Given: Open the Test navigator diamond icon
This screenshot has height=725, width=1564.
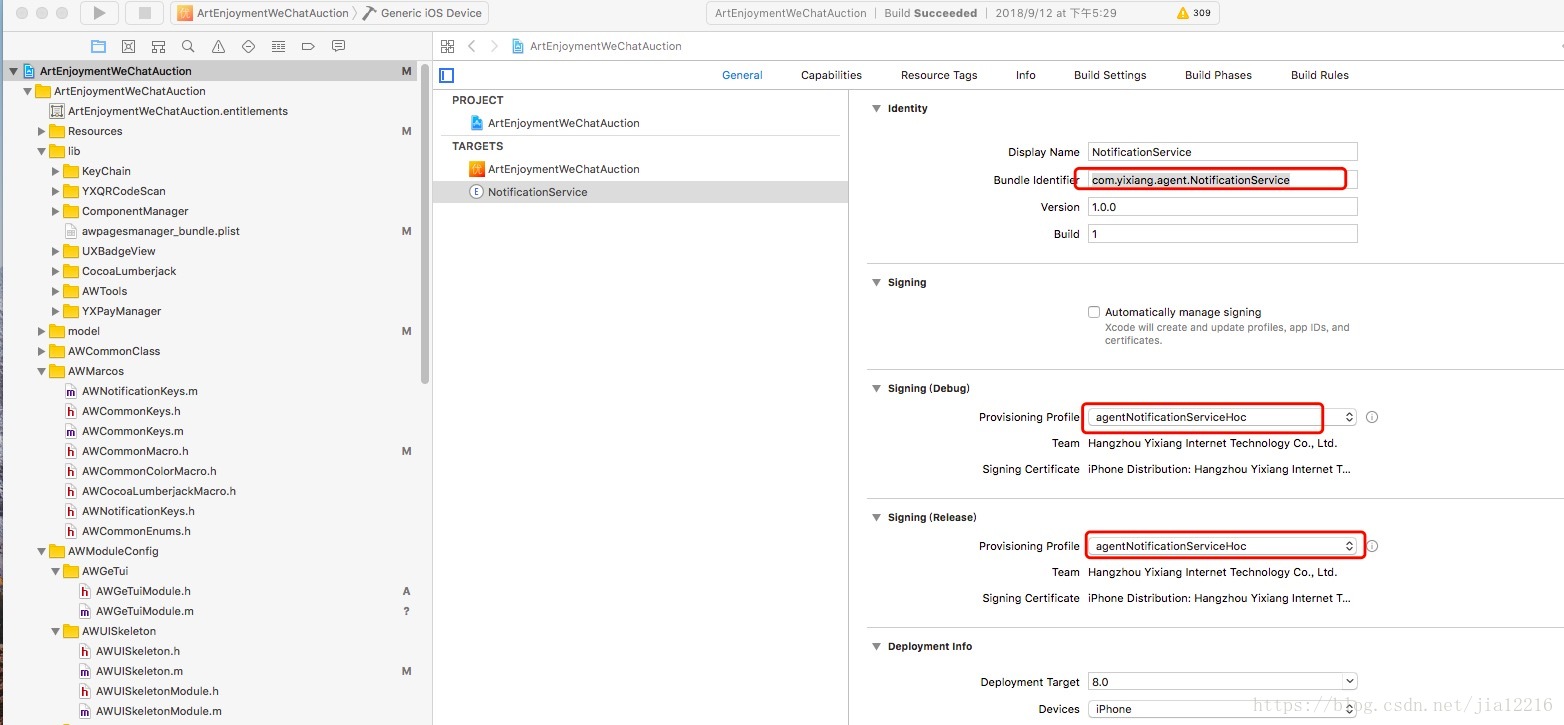Looking at the screenshot, I should [x=248, y=46].
